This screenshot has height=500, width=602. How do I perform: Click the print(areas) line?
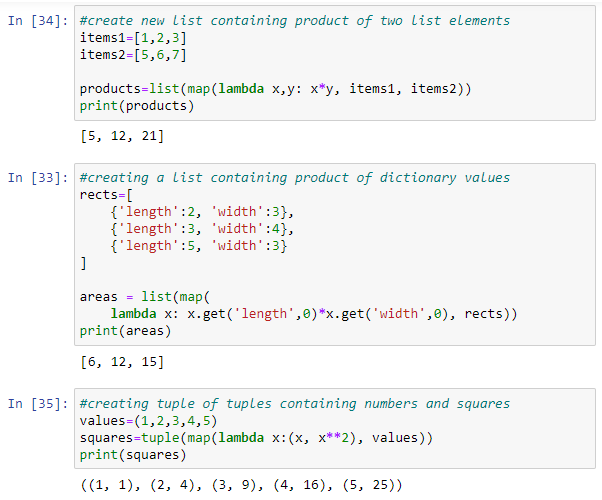[x=124, y=330]
